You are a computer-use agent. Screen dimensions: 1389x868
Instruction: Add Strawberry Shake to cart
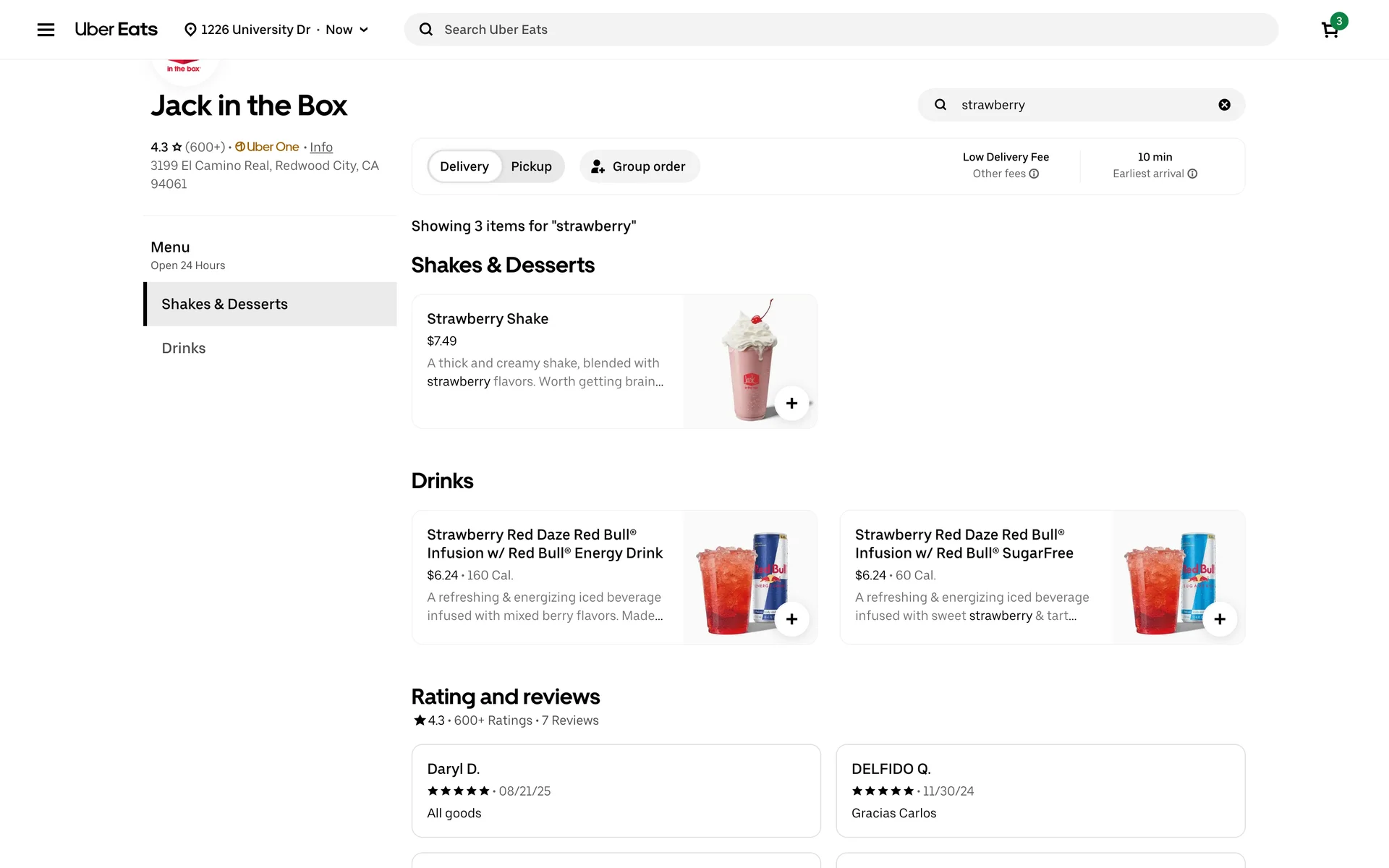tap(791, 404)
